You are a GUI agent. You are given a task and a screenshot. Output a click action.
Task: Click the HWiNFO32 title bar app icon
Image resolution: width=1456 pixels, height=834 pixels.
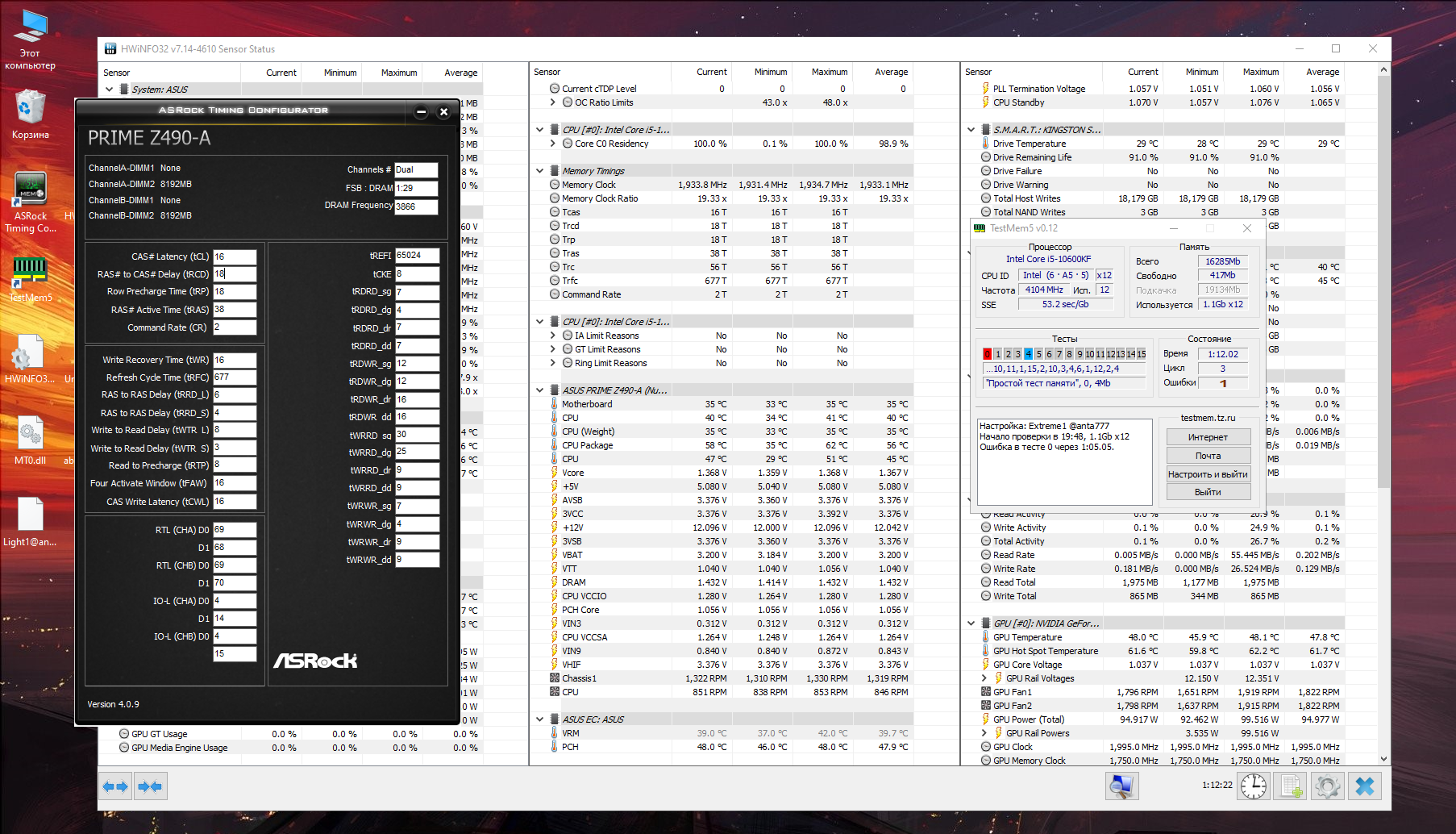[110, 49]
